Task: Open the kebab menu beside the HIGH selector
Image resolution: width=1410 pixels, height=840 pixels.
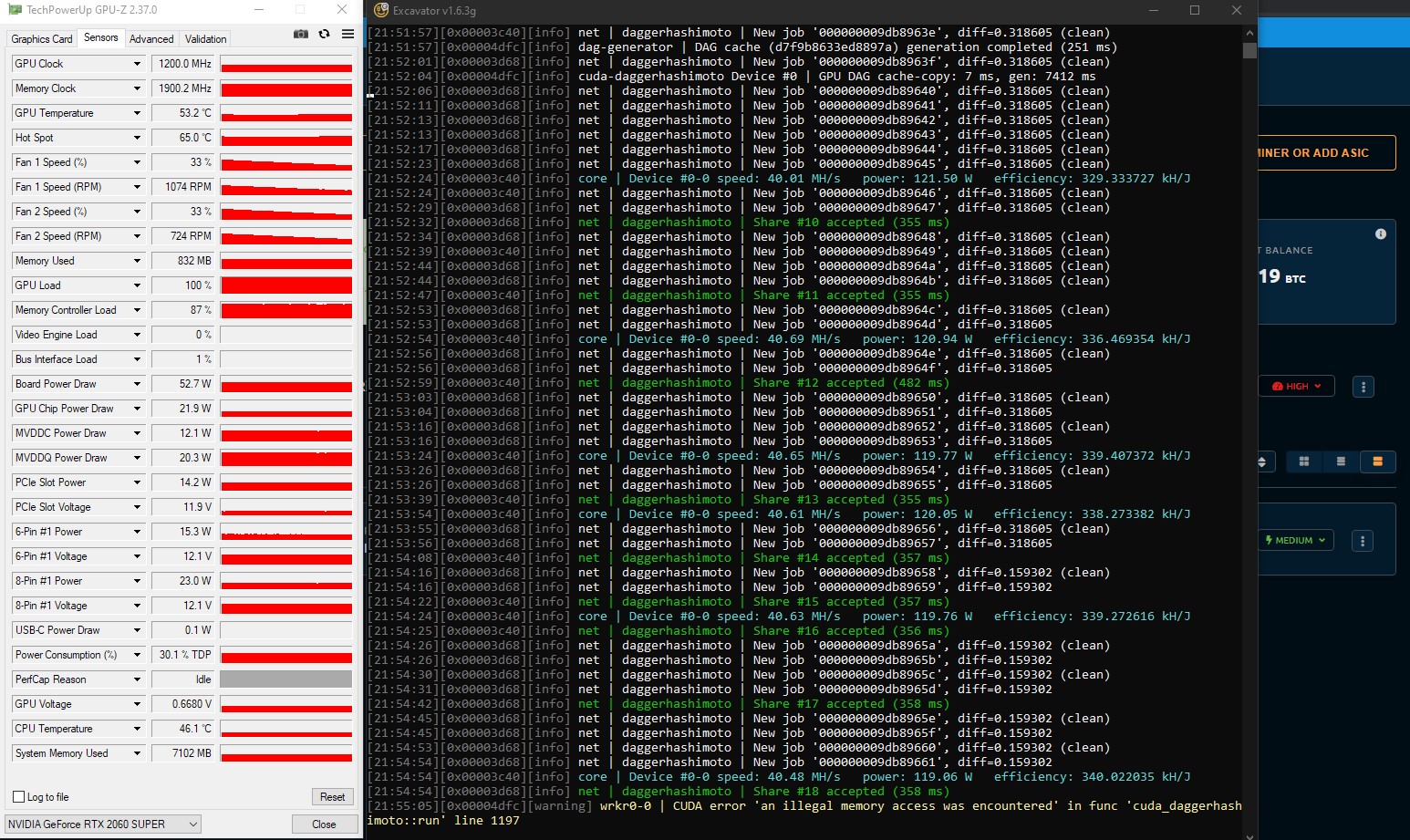Action: (1363, 386)
